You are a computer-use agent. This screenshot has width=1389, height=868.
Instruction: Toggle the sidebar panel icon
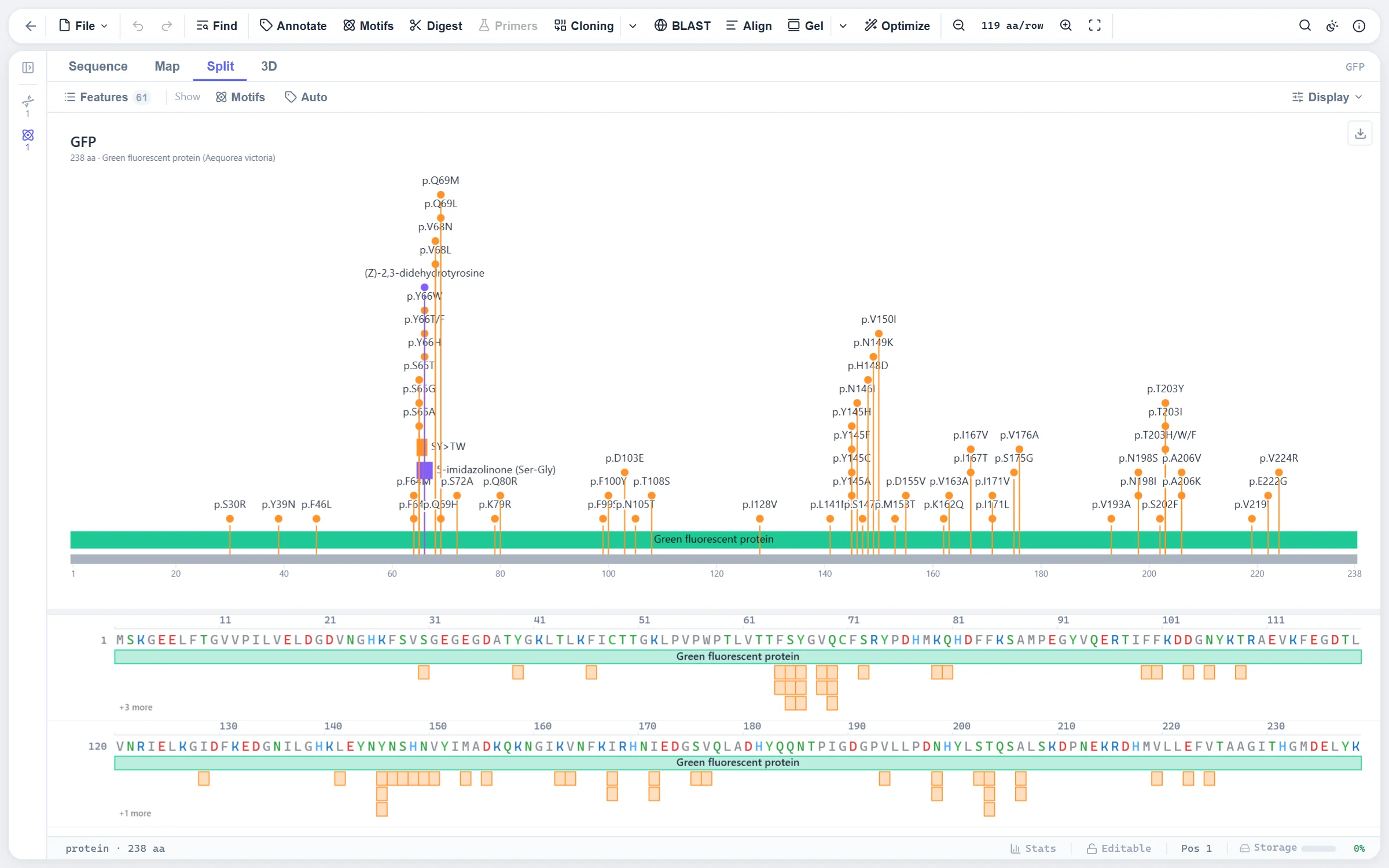click(28, 68)
